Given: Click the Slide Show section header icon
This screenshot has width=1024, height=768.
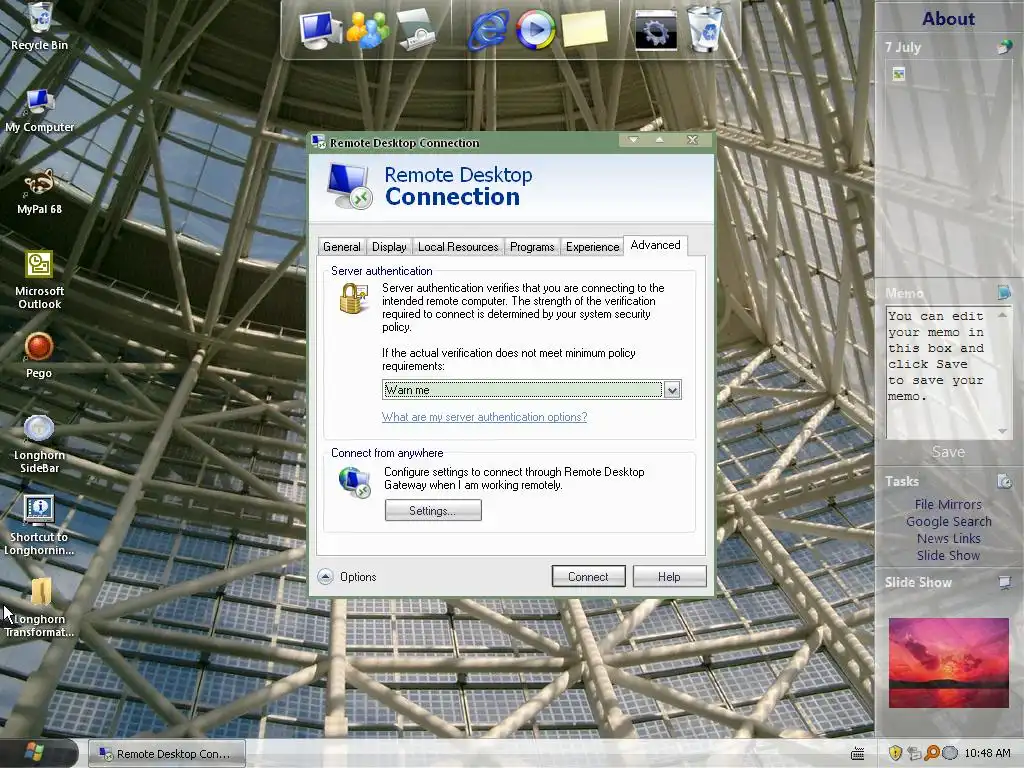Looking at the screenshot, I should [x=1004, y=583].
